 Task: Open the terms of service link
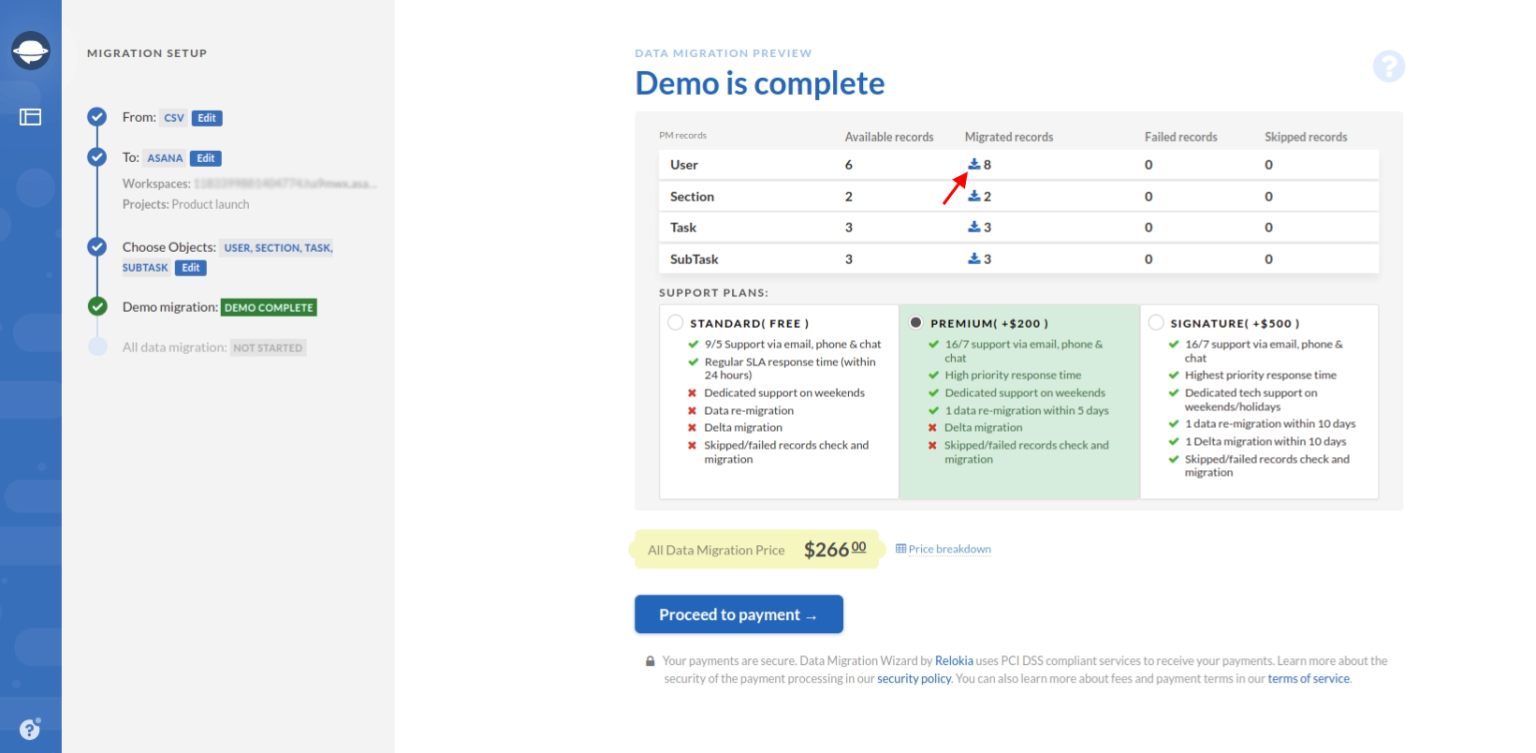point(1308,678)
